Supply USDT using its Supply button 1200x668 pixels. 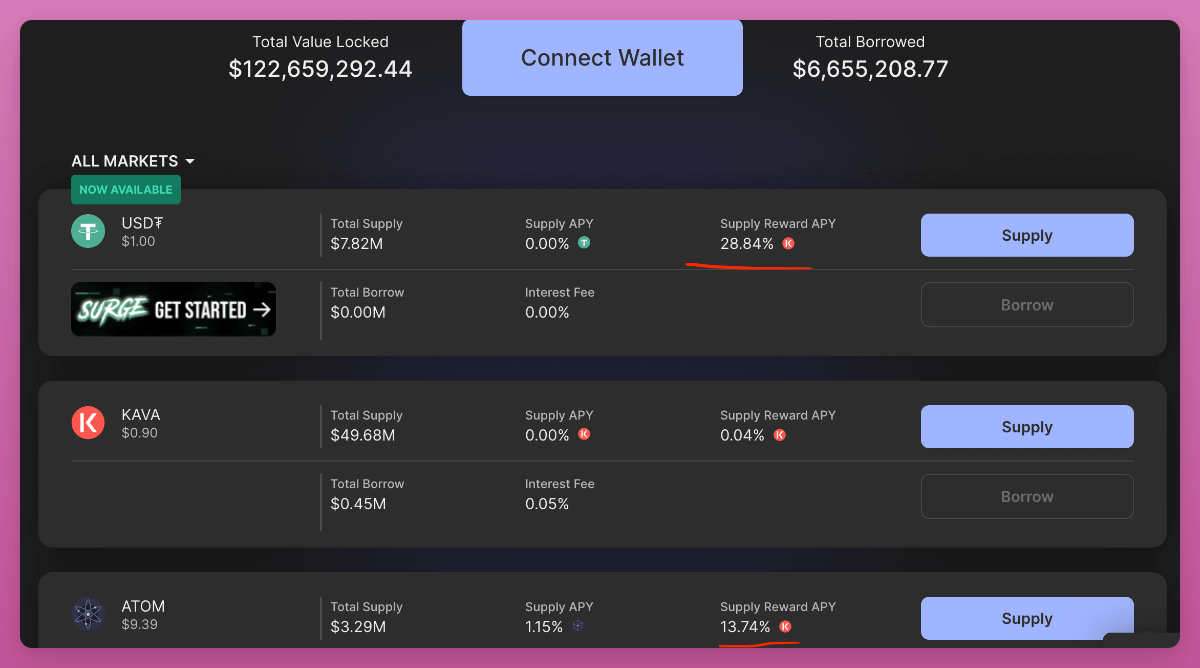1027,235
